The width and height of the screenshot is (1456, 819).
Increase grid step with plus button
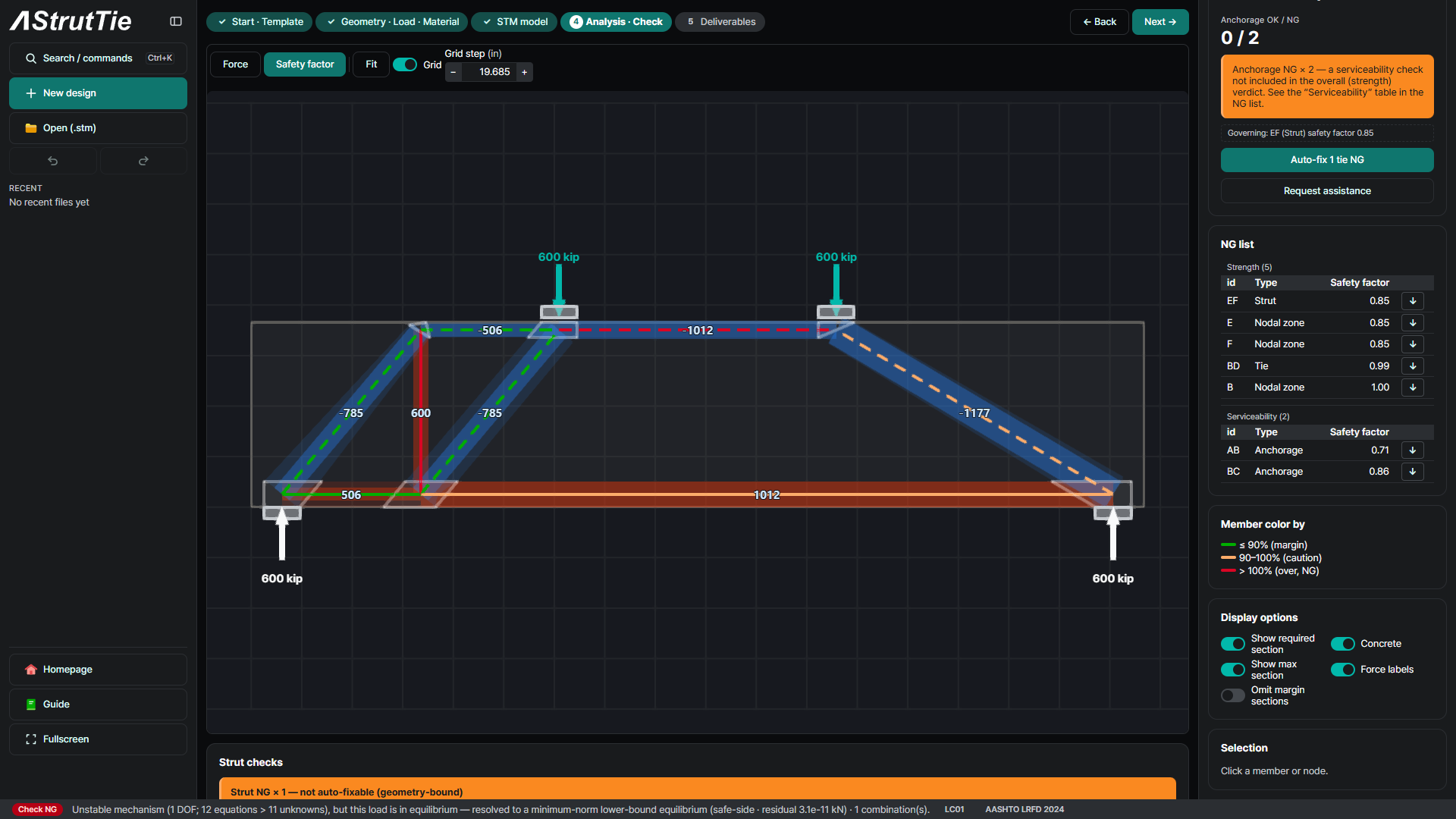click(x=524, y=72)
